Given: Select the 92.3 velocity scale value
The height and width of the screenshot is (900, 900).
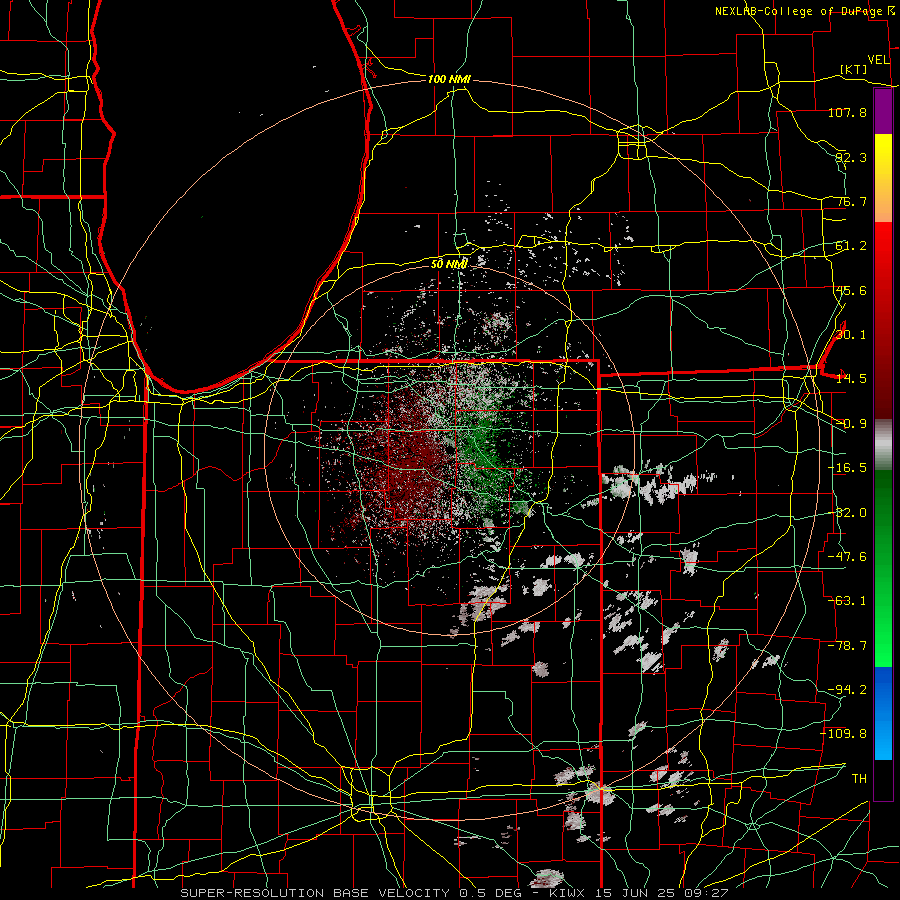Looking at the screenshot, I should coord(851,157).
